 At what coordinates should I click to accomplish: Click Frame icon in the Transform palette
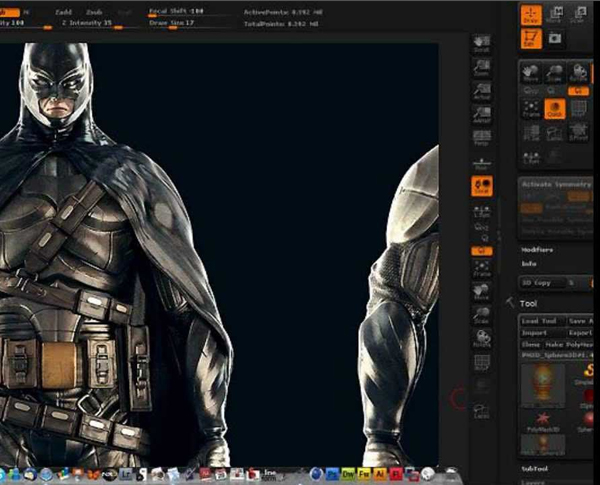tap(531, 108)
